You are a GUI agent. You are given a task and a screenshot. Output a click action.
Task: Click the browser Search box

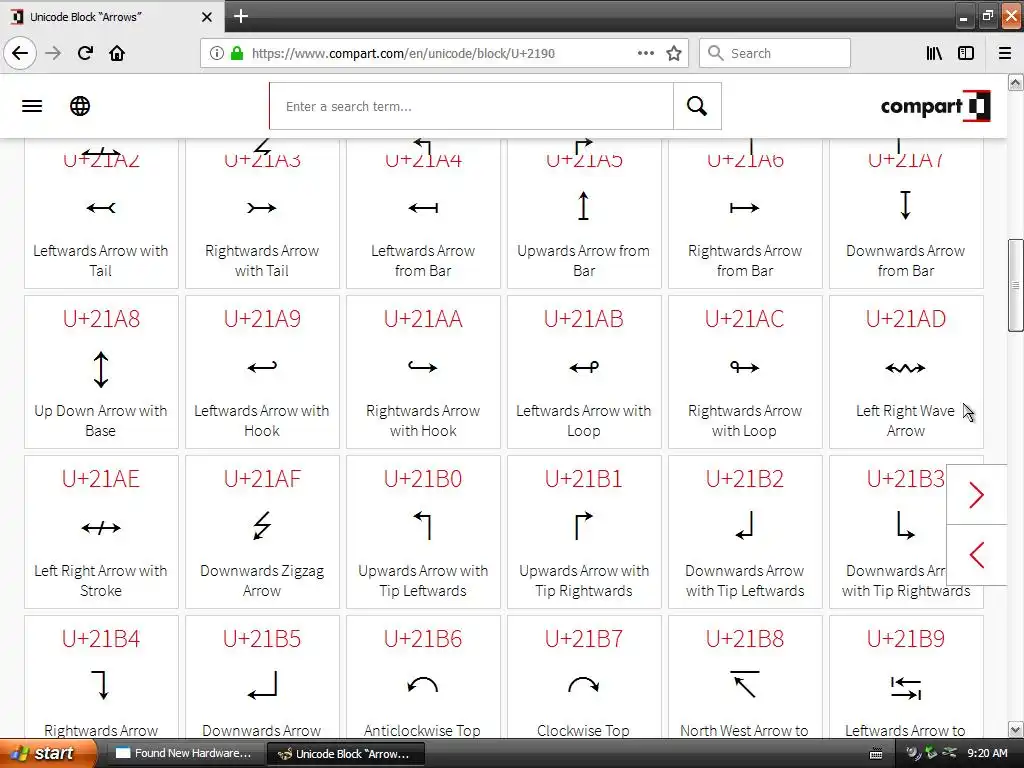pos(775,54)
